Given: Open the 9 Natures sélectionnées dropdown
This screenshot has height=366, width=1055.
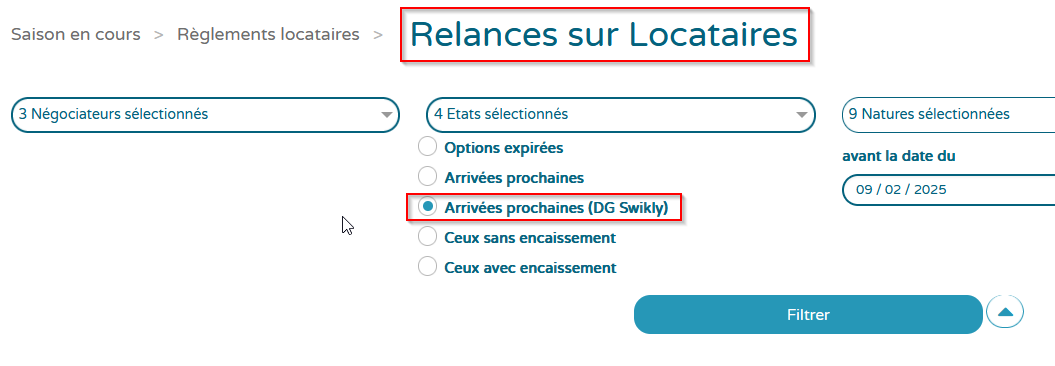Looking at the screenshot, I should click(948, 114).
